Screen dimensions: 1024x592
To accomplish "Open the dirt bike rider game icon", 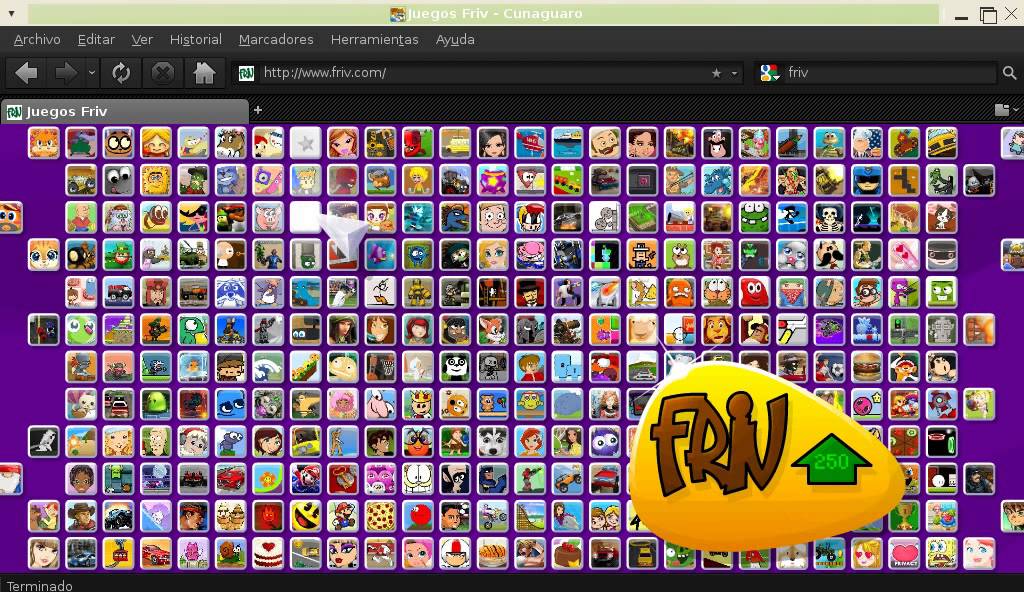I will click(492, 516).
